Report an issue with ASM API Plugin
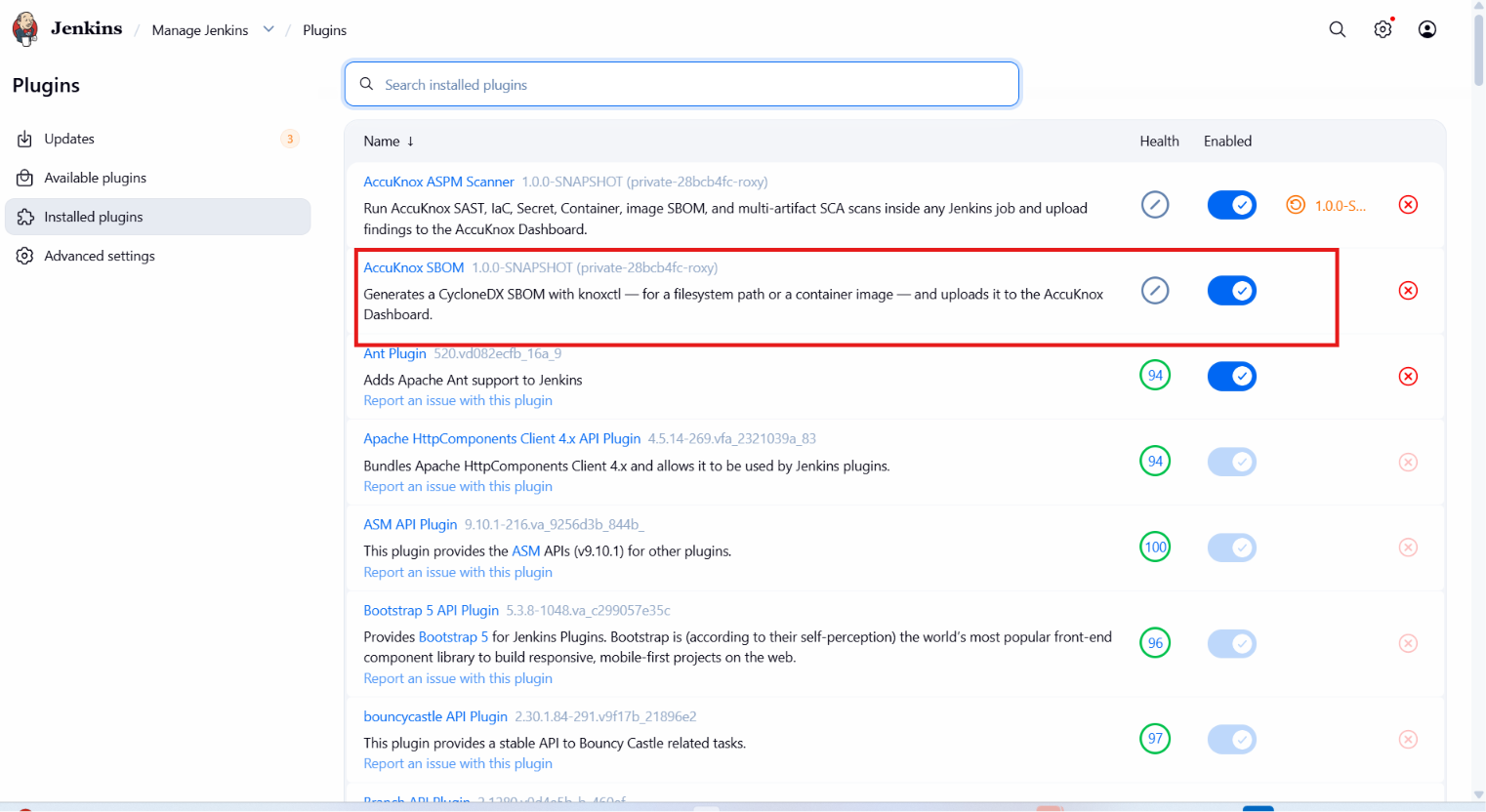This screenshot has width=1486, height=812. tap(458, 573)
